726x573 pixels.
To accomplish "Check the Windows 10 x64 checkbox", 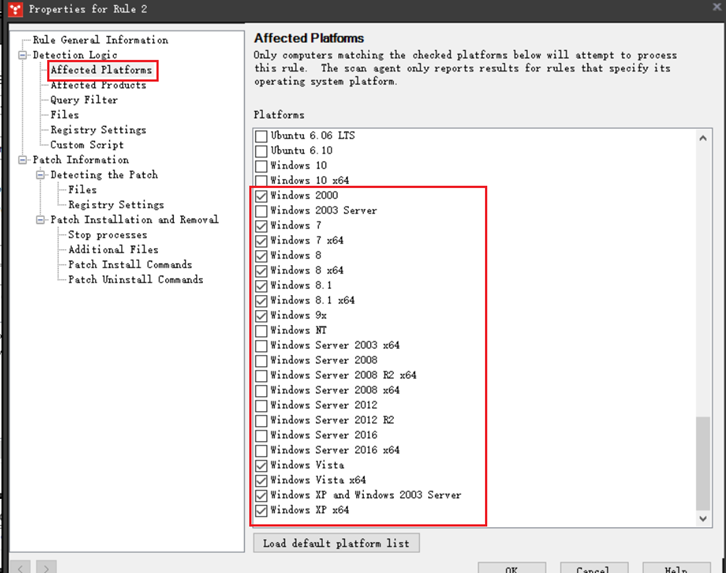I will [x=261, y=181].
